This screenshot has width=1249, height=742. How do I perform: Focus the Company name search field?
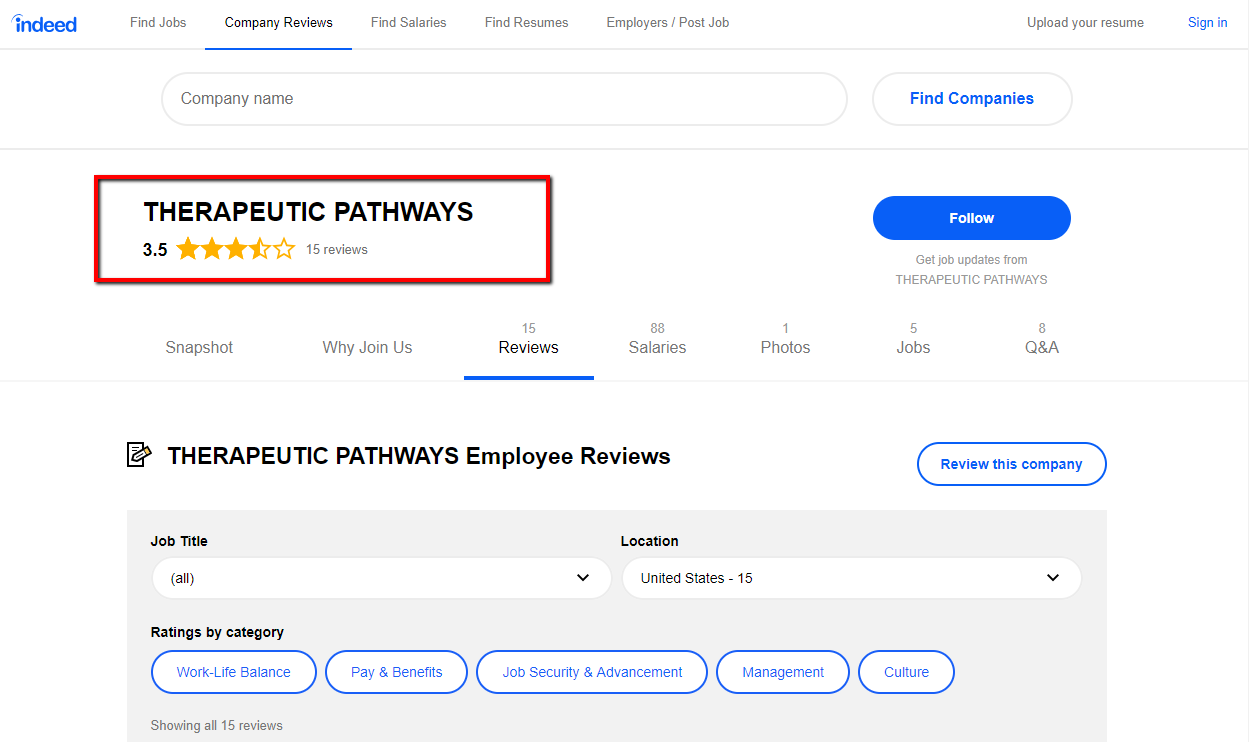(x=504, y=99)
